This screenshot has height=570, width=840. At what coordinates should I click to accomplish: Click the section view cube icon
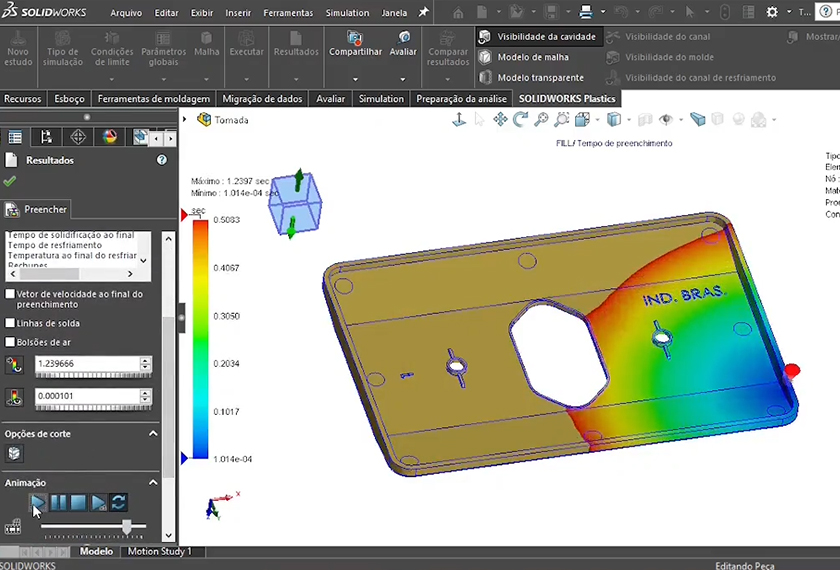coord(582,119)
